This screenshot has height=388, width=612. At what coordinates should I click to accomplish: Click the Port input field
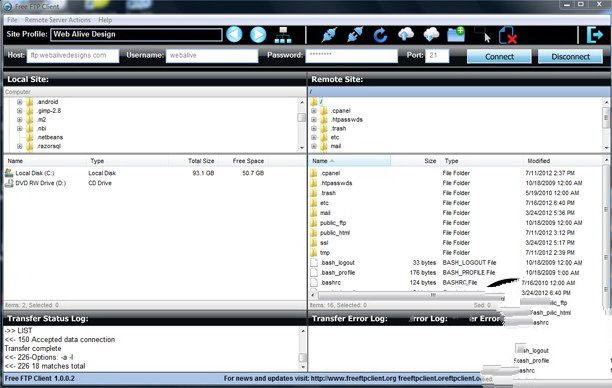pos(437,55)
